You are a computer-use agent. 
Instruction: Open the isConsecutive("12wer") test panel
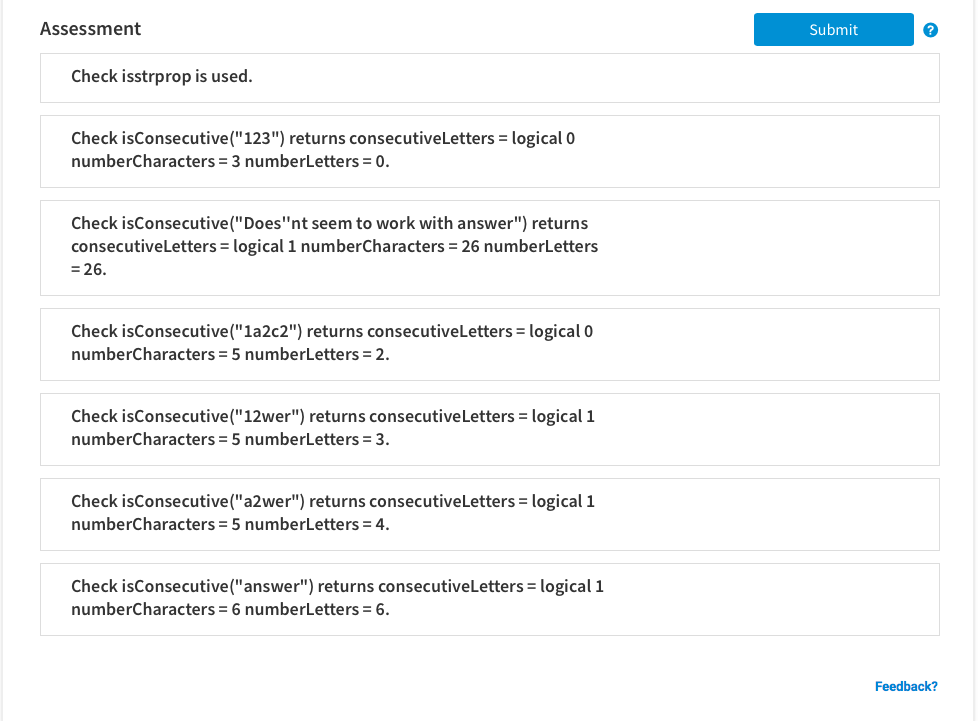489,428
